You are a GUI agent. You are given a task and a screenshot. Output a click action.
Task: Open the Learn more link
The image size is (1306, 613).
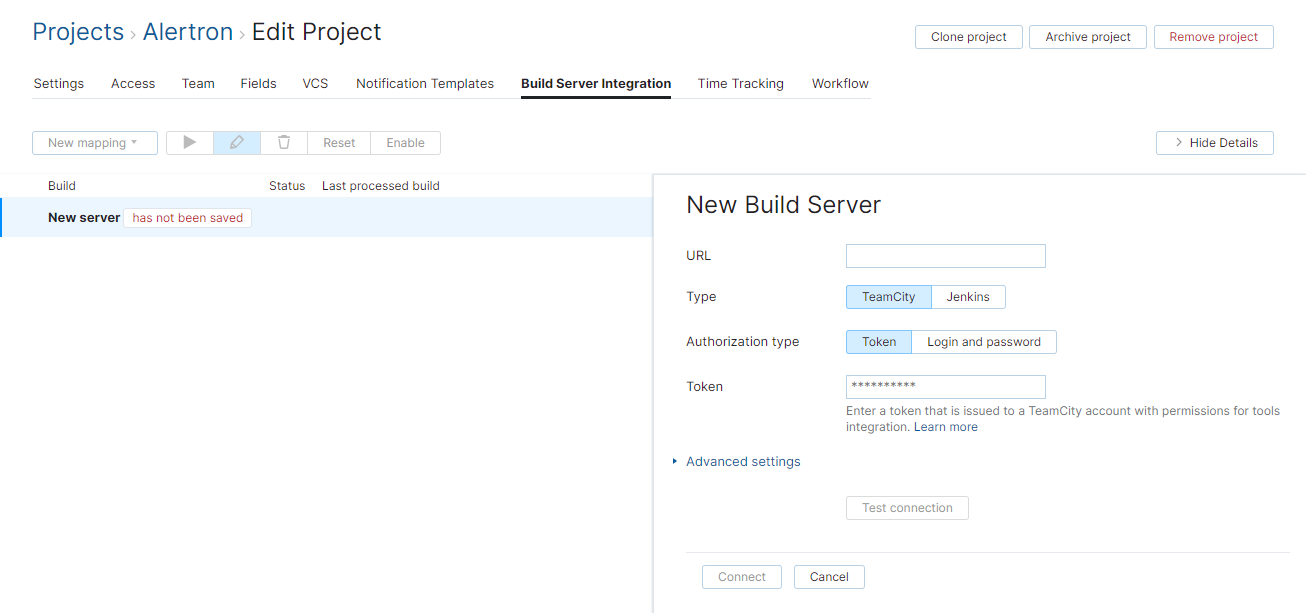[x=945, y=426]
